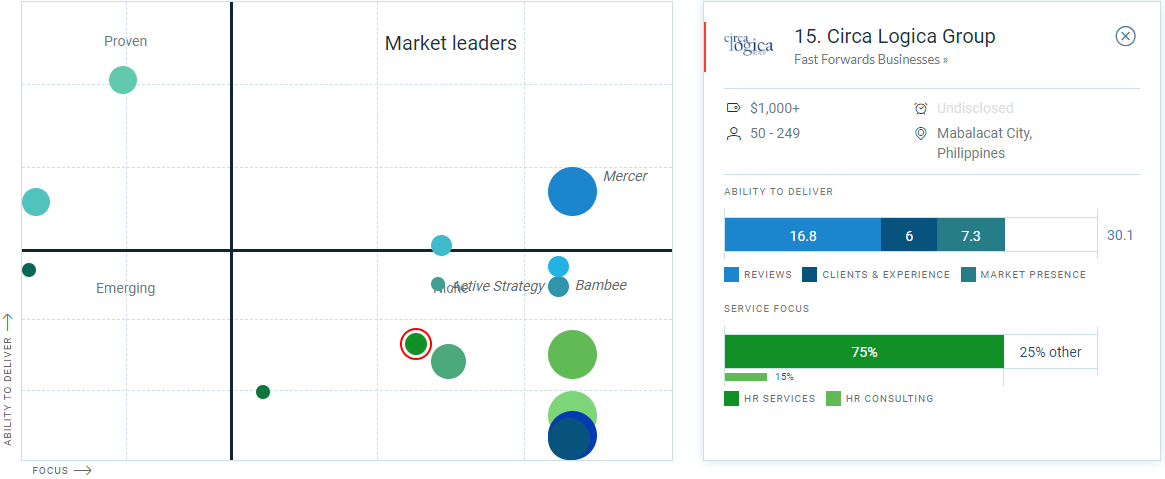Click the light blue bubble on the horizontal axis line

coord(441,245)
